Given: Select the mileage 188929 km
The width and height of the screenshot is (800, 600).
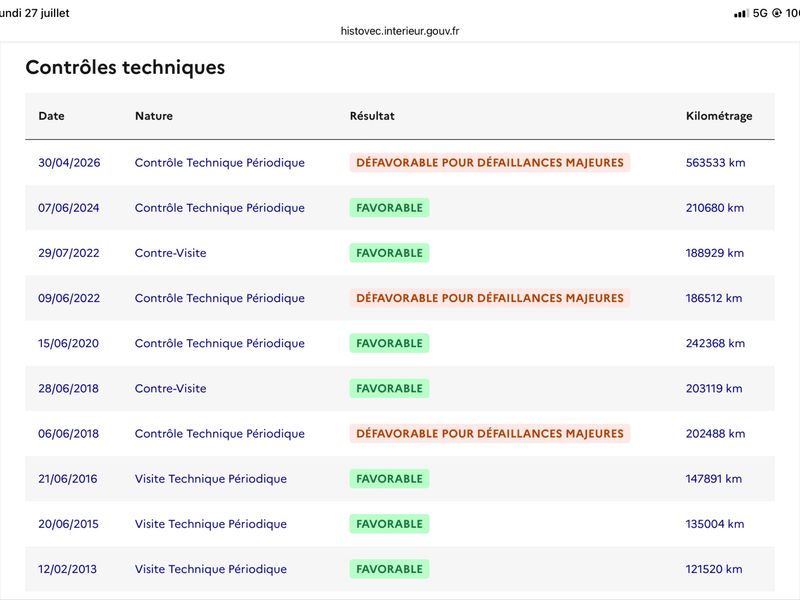Looking at the screenshot, I should click(715, 253).
